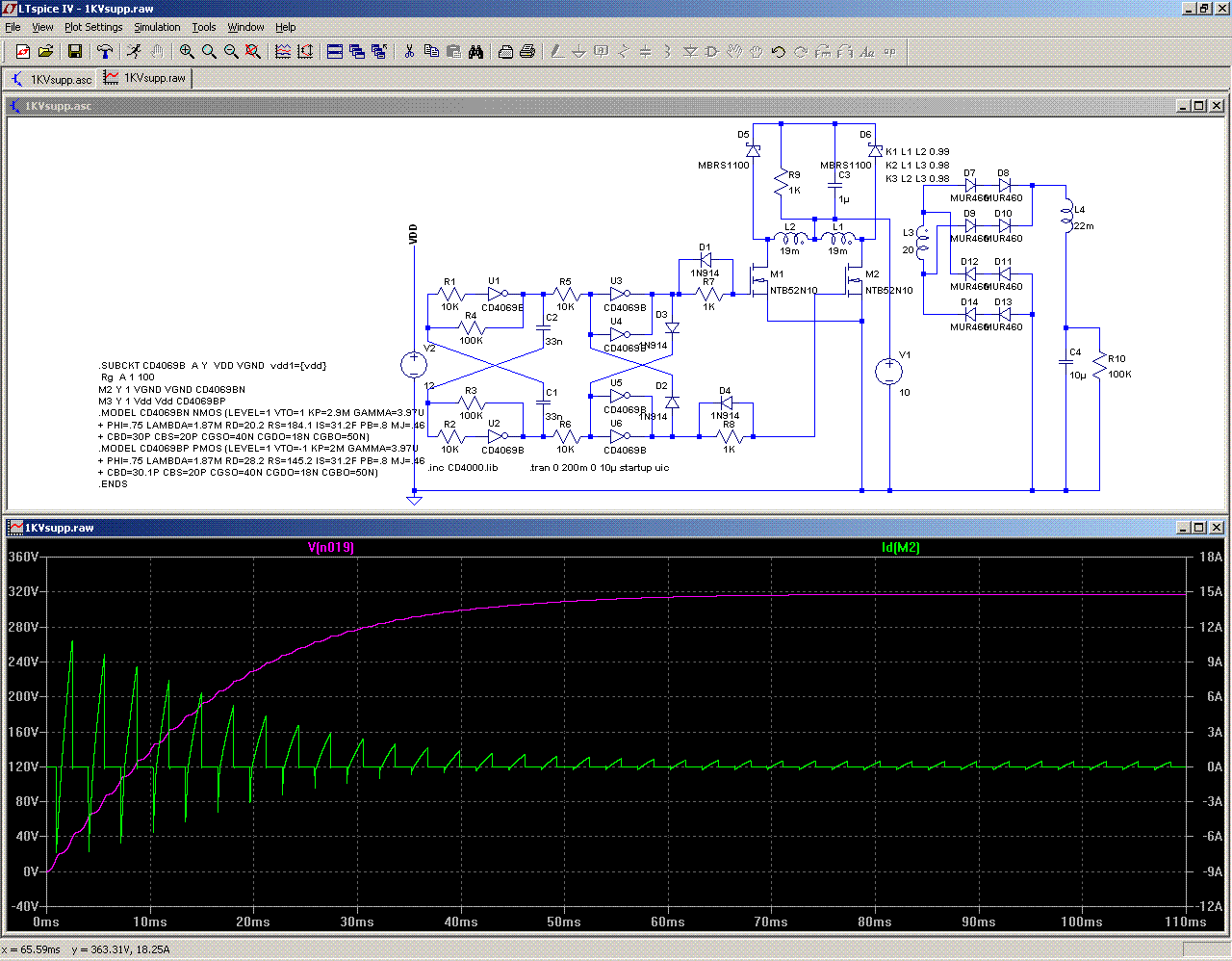The height and width of the screenshot is (961, 1232).
Task: Click the Zoom In magnifier icon
Action: pos(187,52)
